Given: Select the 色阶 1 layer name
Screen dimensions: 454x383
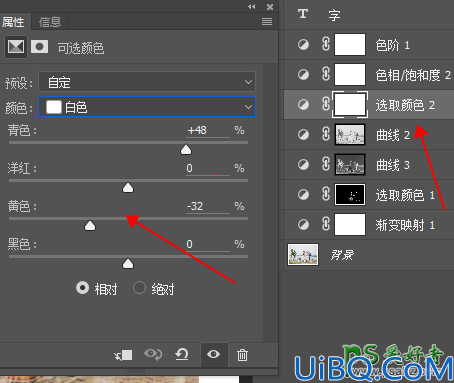Looking at the screenshot, I should pyautogui.click(x=393, y=45).
